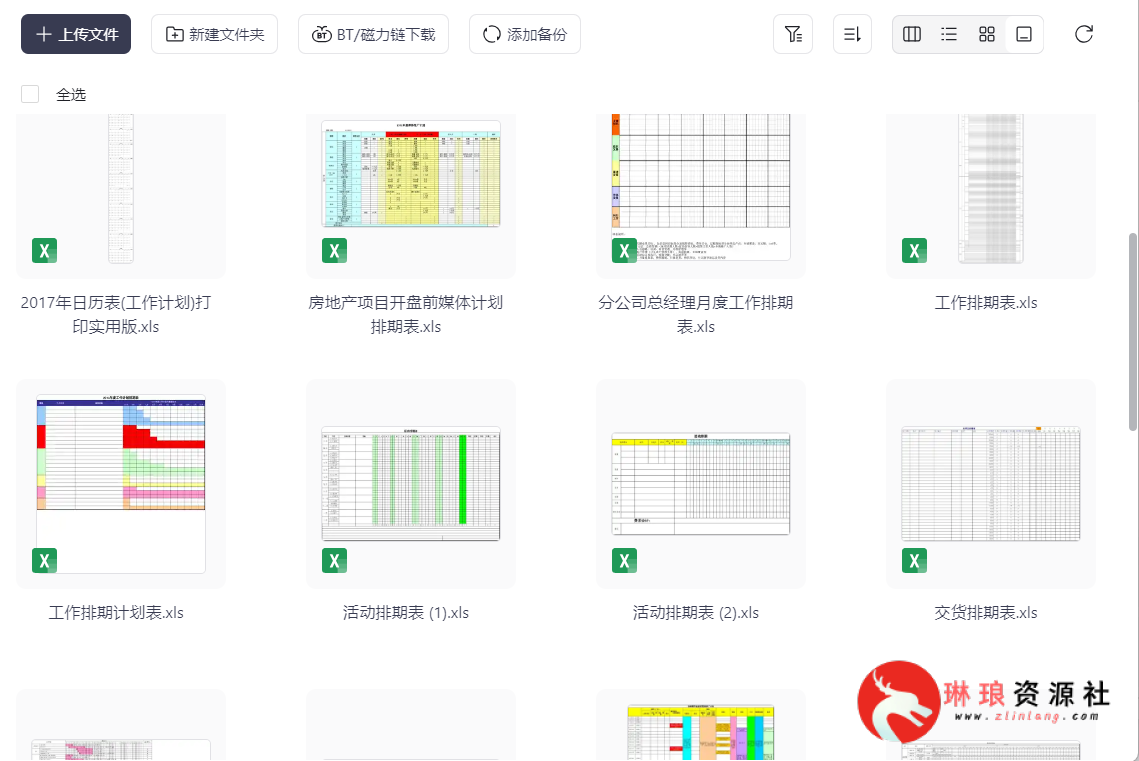Open thumbnail of 活动排期表 (2).xls
The image size is (1139, 761).
[701, 484]
